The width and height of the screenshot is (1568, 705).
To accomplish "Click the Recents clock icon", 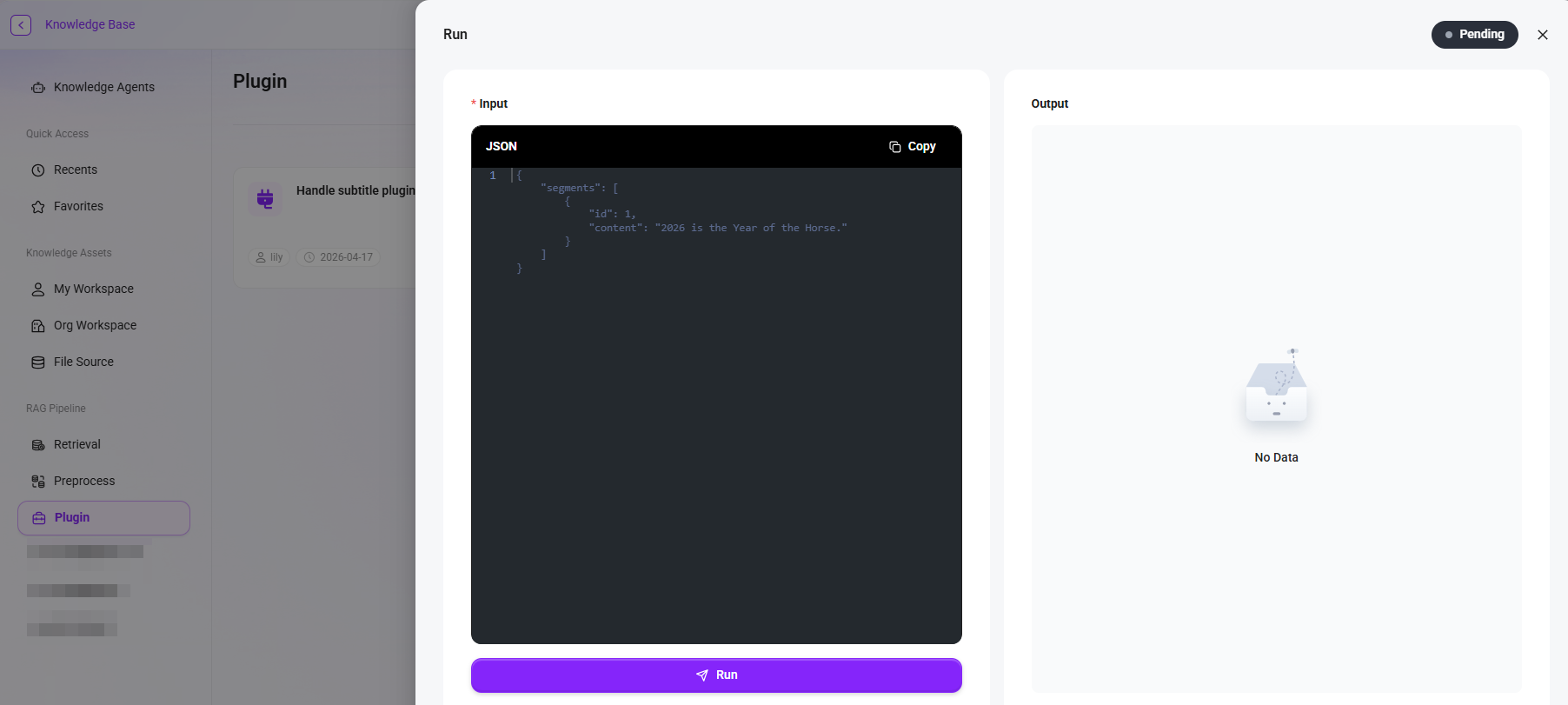I will (38, 170).
